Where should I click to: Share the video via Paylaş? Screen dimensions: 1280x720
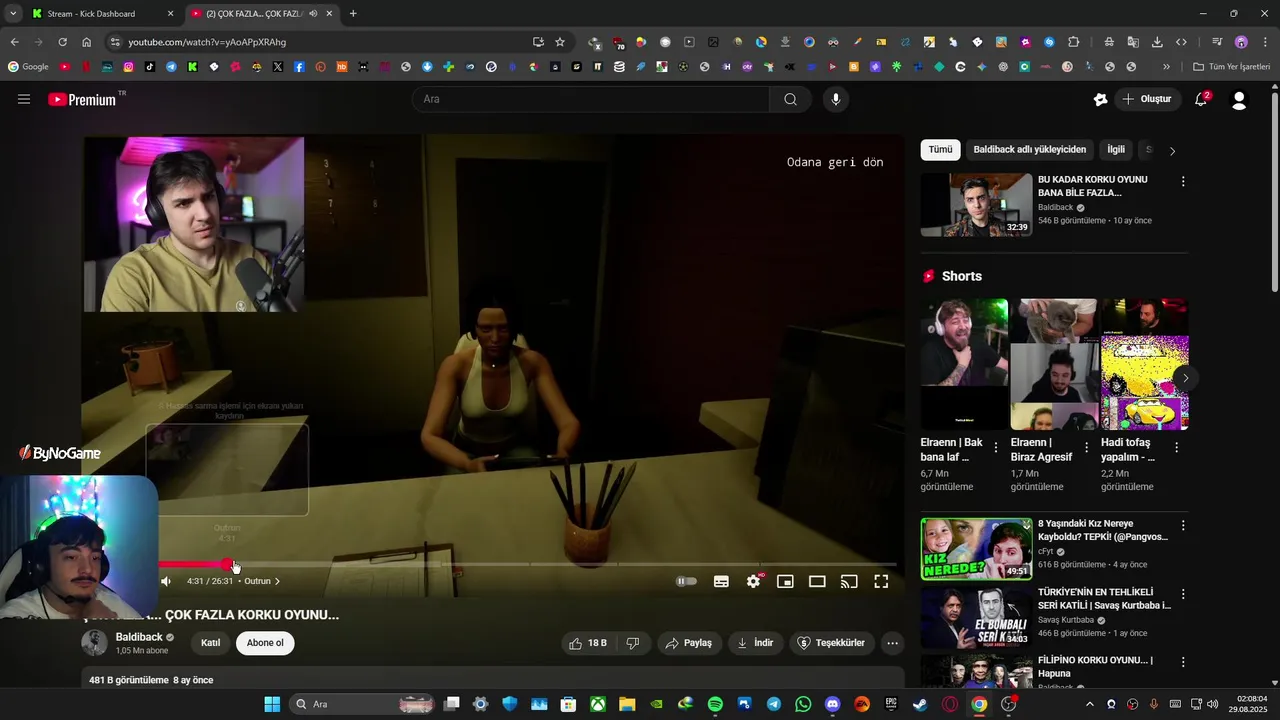tap(688, 643)
